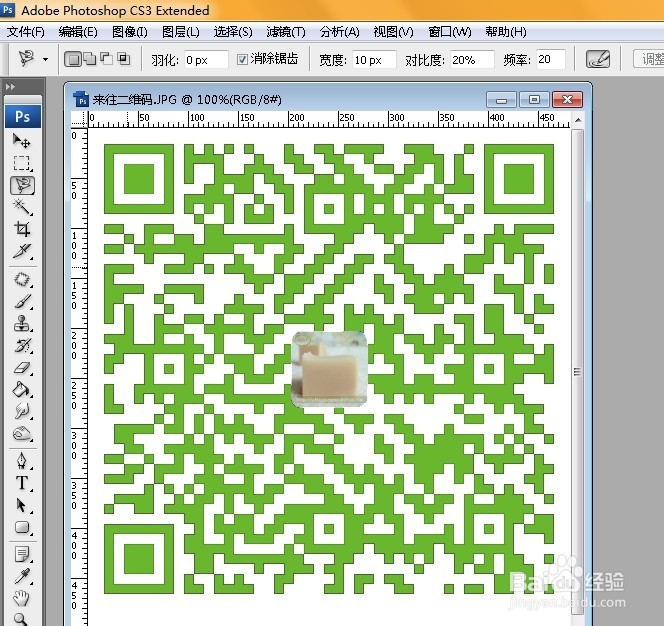Open the 文件(F) menu
The width and height of the screenshot is (664, 626).
(x=25, y=32)
